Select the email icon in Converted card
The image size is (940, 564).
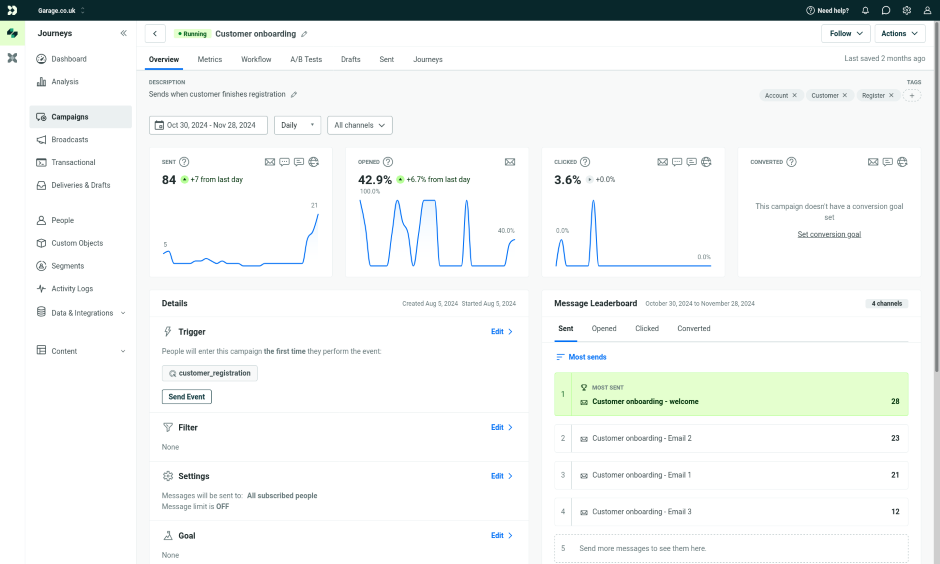pyautogui.click(x=873, y=162)
